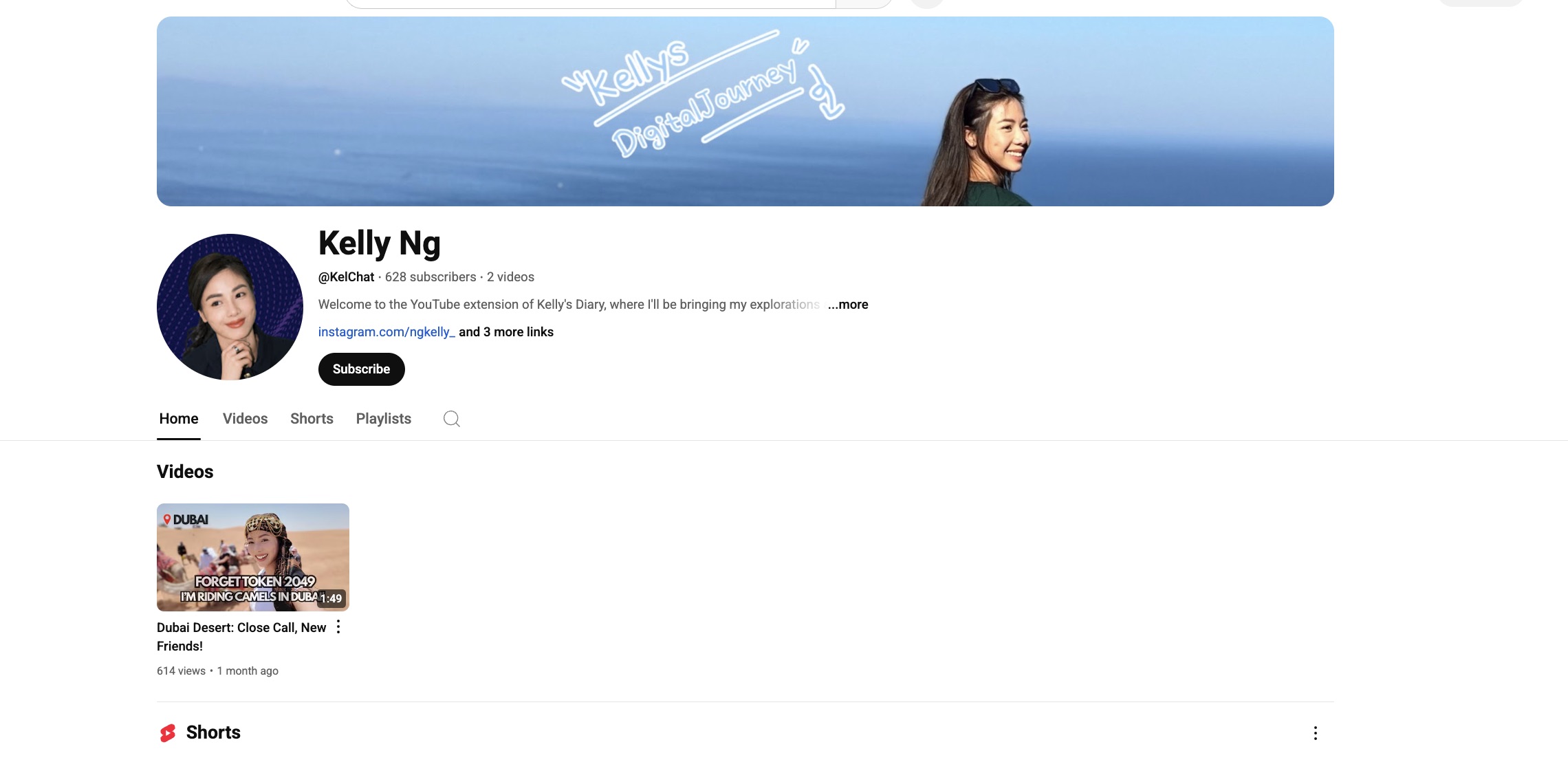
Task: Play the Dubai camel riding video thumbnail
Action: coord(253,557)
